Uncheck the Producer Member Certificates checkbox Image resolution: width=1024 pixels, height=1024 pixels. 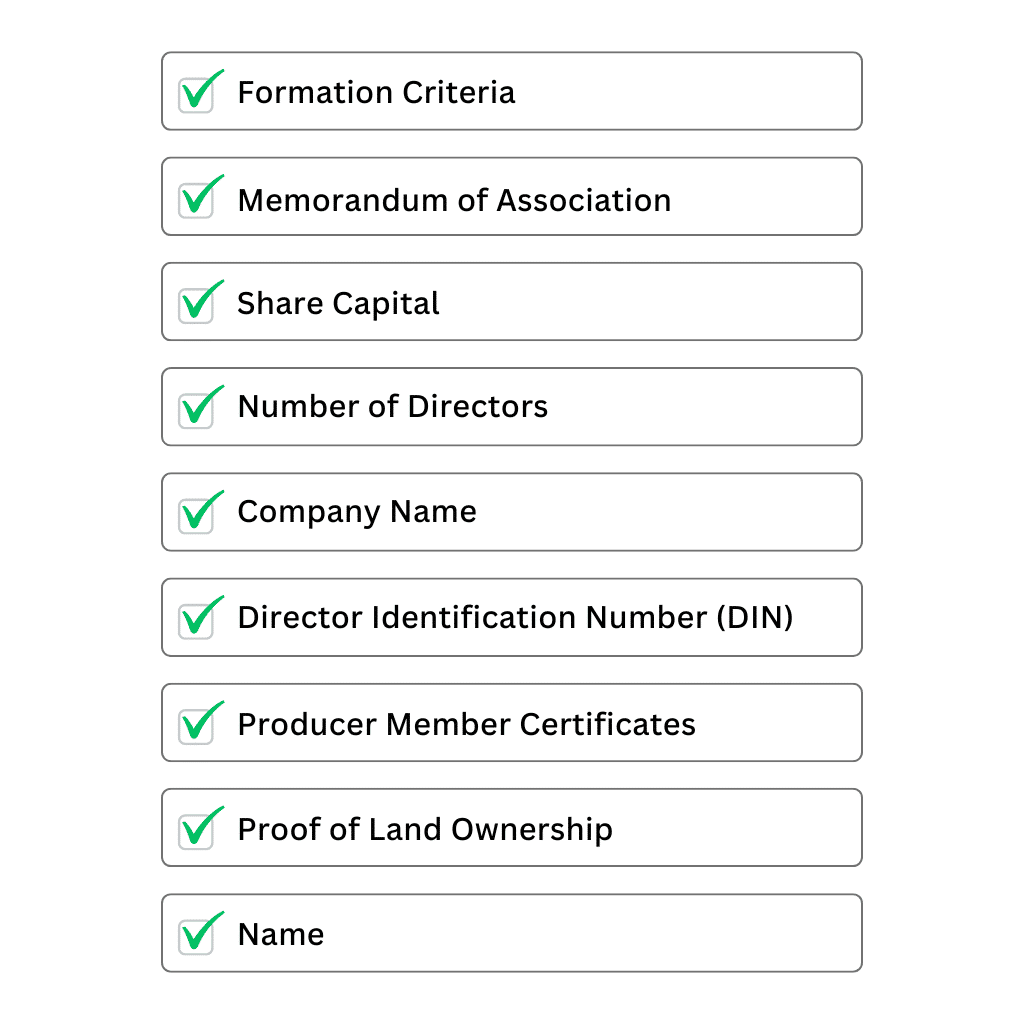(x=197, y=725)
